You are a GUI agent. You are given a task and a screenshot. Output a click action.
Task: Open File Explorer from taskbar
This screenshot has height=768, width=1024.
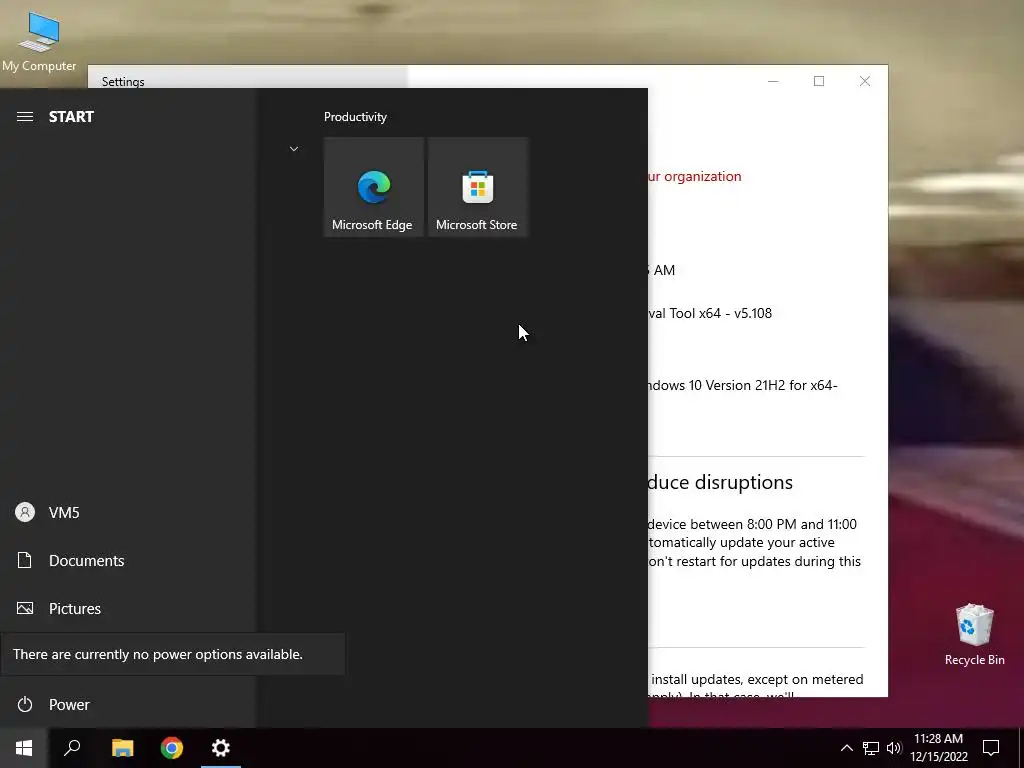pyautogui.click(x=122, y=748)
